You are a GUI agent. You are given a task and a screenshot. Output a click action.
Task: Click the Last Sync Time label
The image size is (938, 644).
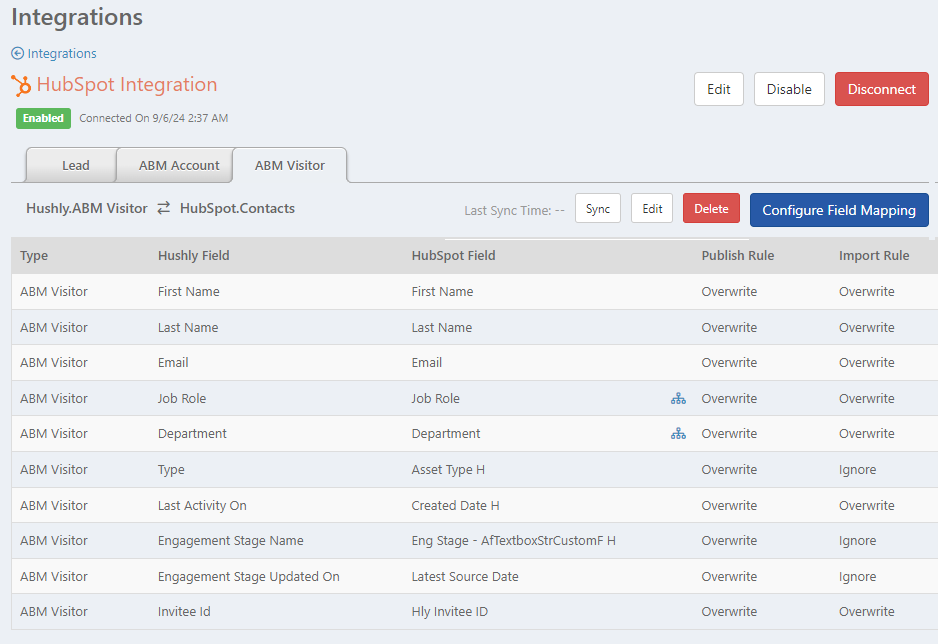514,210
